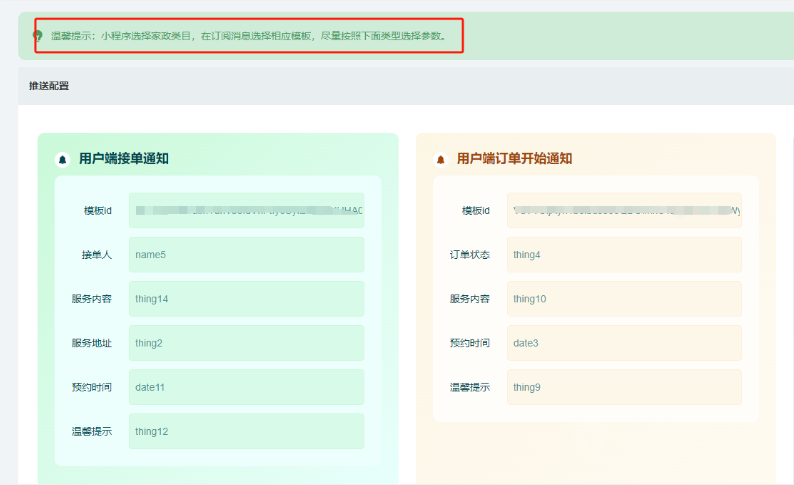The height and width of the screenshot is (485, 794).
Task: Focus the 预约时间 field containing date11
Action: [x=246, y=387]
